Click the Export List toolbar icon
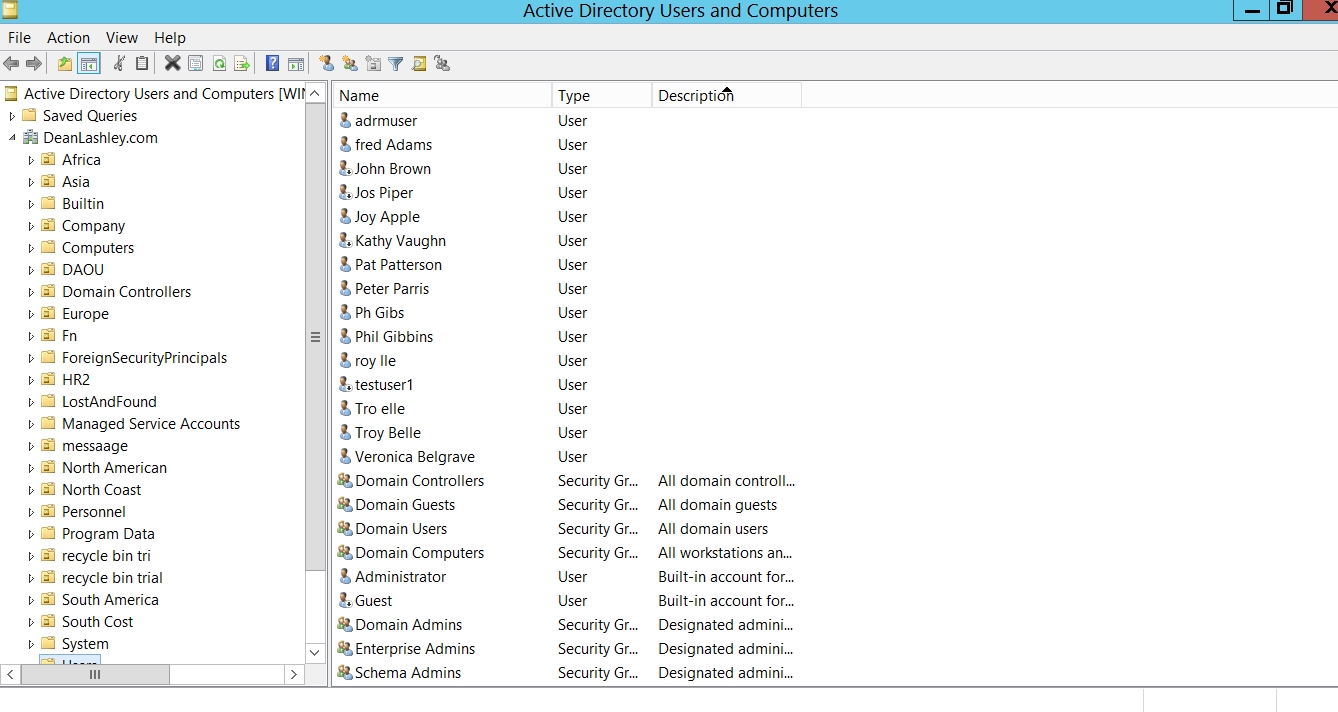This screenshot has width=1338, height=712. (242, 64)
